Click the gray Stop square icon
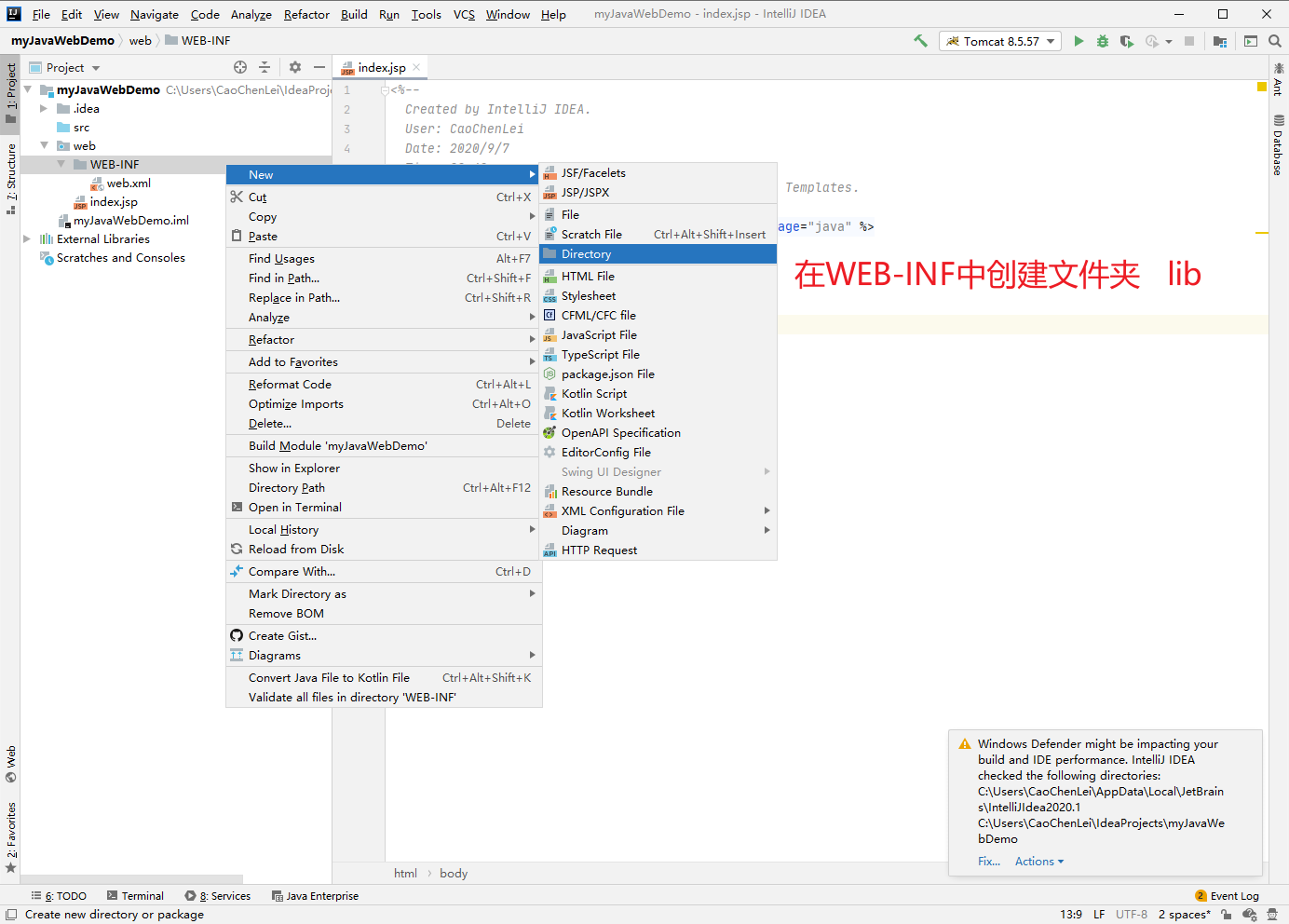1289x924 pixels. pyautogui.click(x=1189, y=41)
